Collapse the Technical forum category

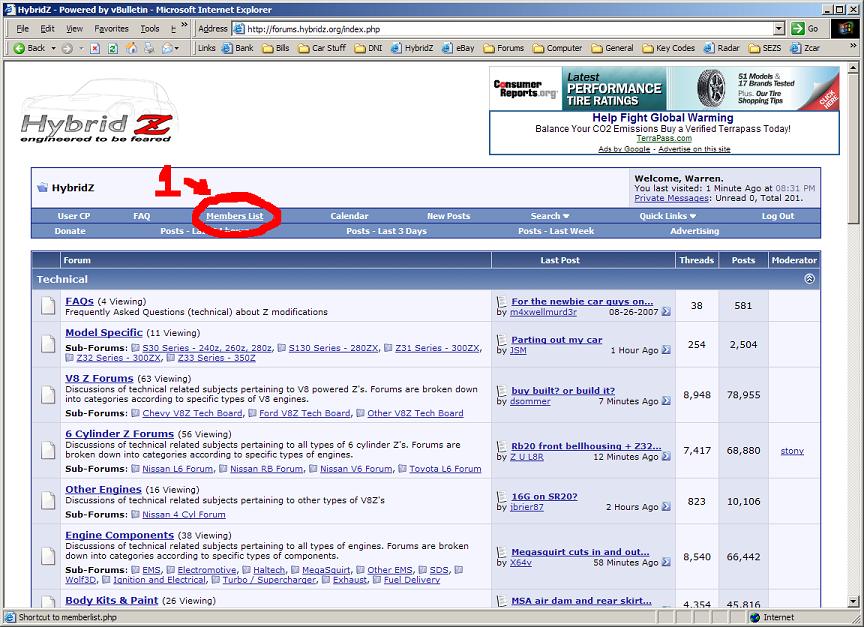pos(809,279)
